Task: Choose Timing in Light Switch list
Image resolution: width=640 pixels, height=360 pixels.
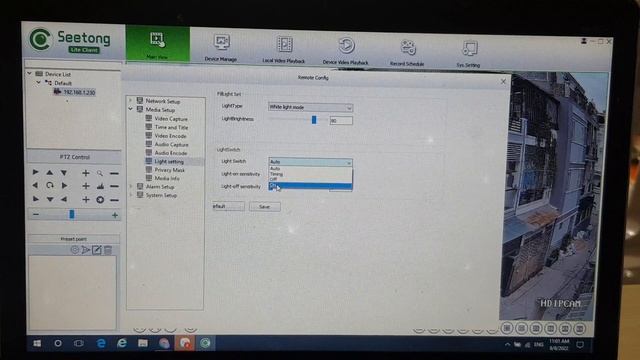Action: click(310, 174)
